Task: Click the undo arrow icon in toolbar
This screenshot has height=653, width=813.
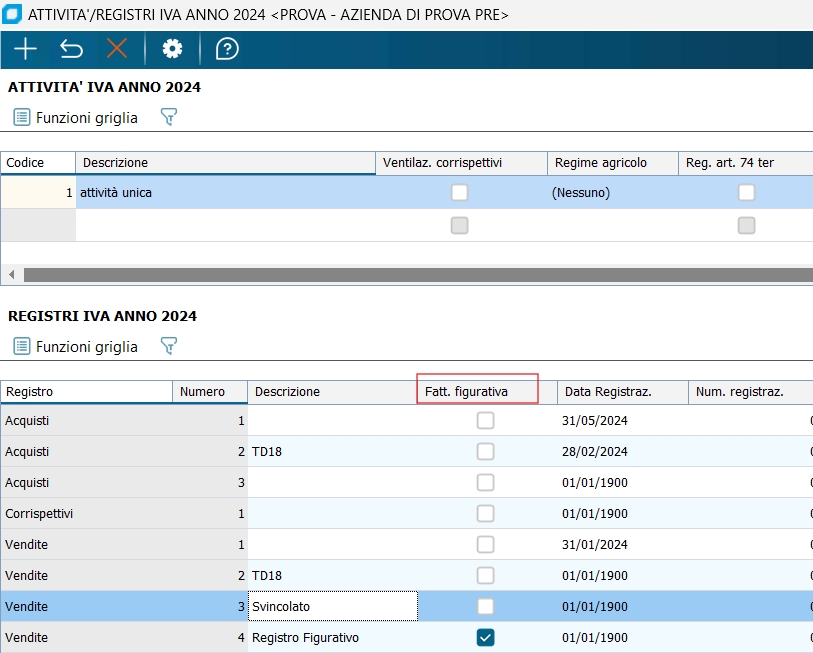Action: click(71, 49)
